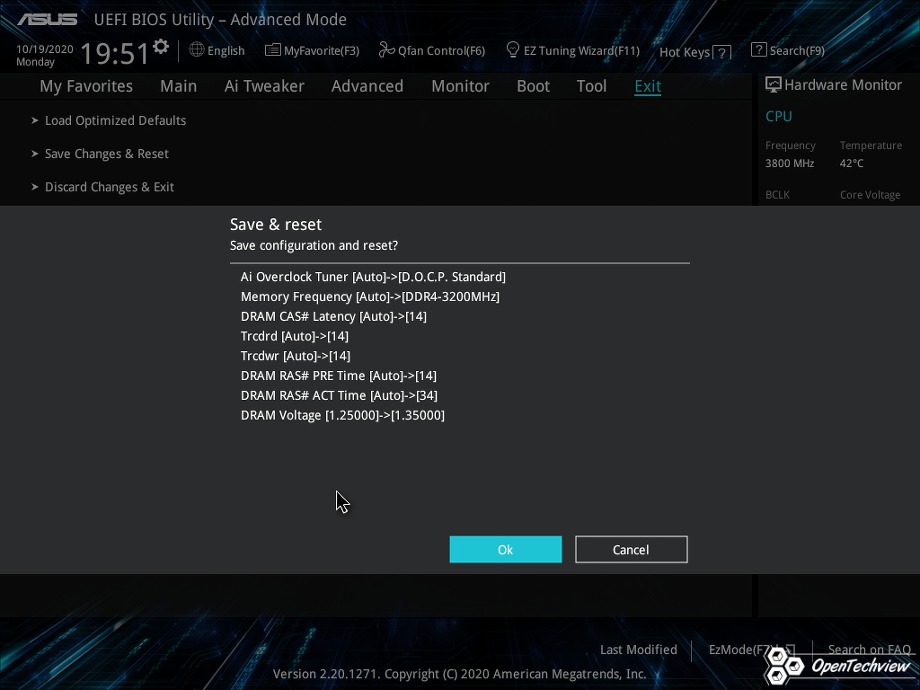Screen dimensions: 920x690
Task: Click the settings gear next to the clock
Action: [x=161, y=46]
